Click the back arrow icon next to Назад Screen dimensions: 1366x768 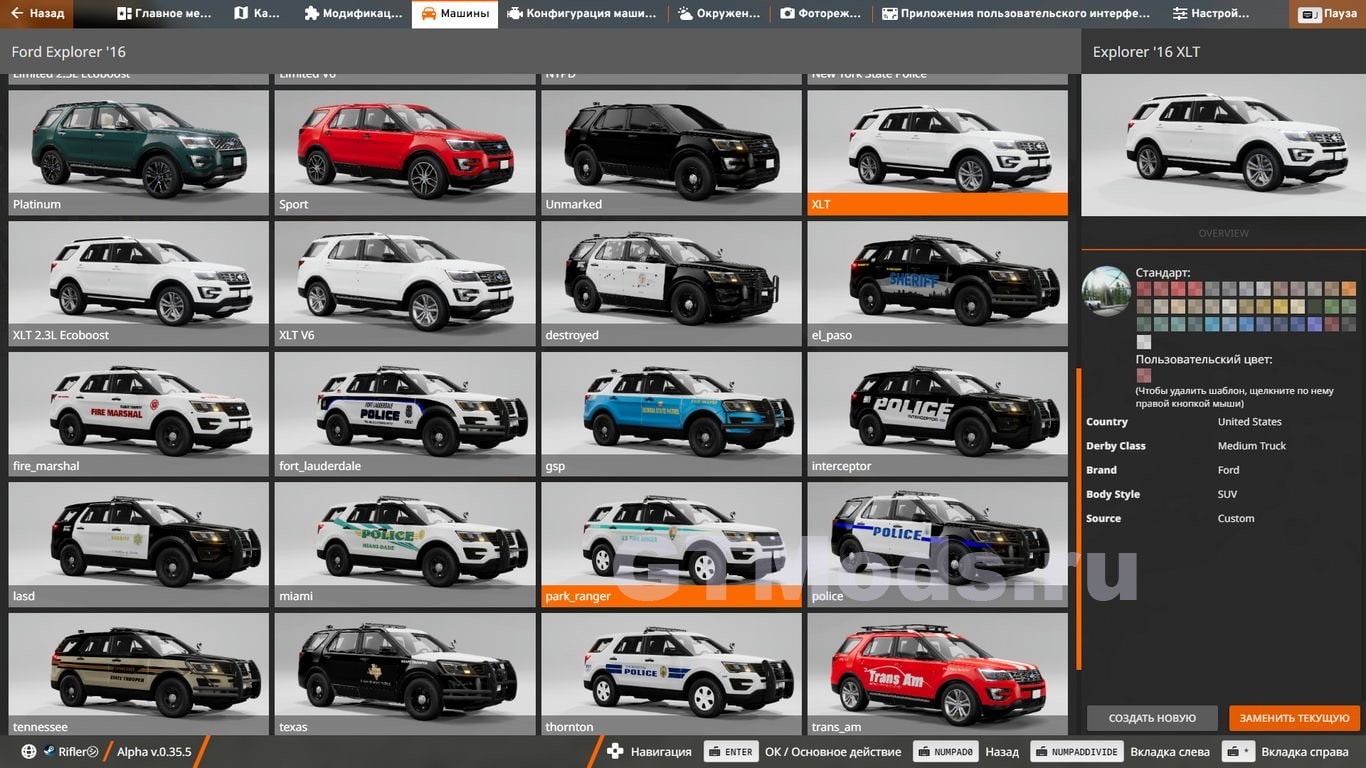pos(16,14)
